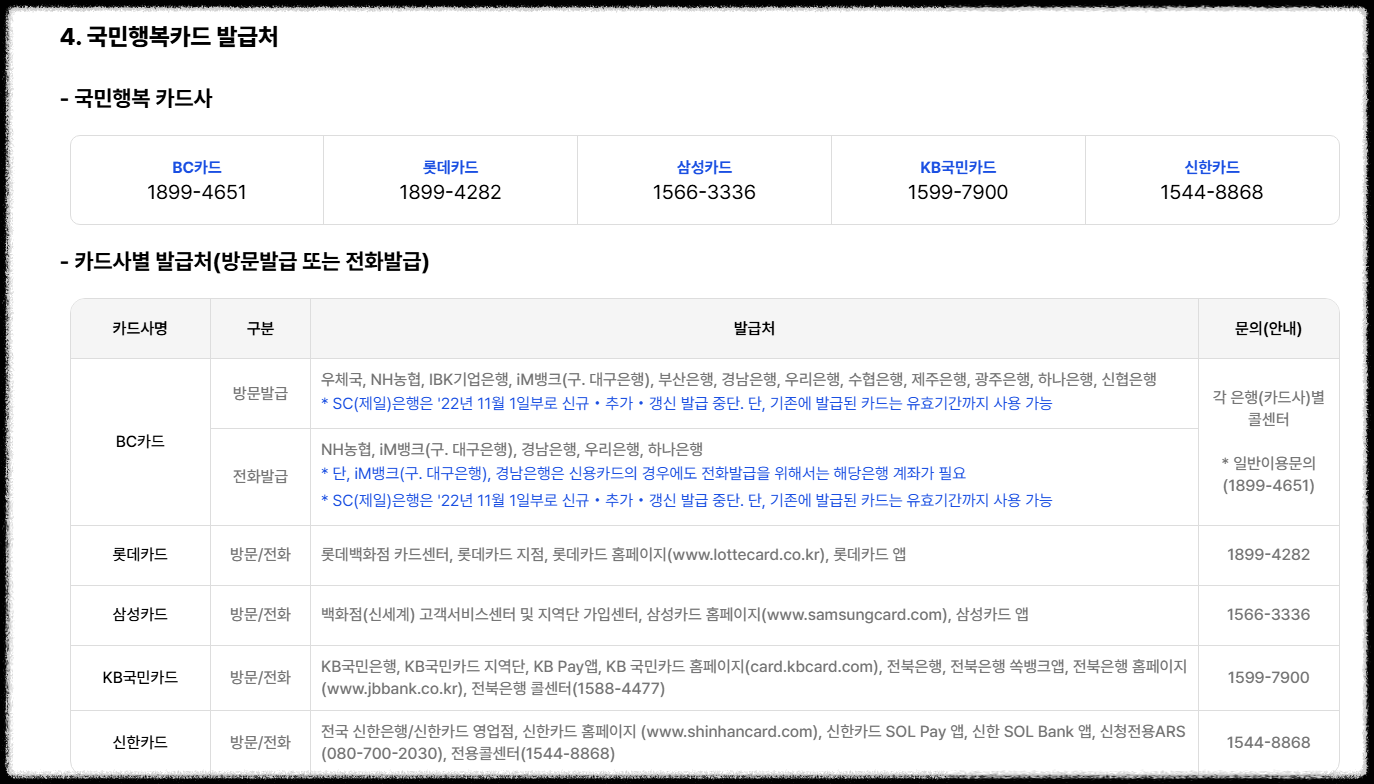Click the 롯데카드 link in top card row

tap(450, 167)
